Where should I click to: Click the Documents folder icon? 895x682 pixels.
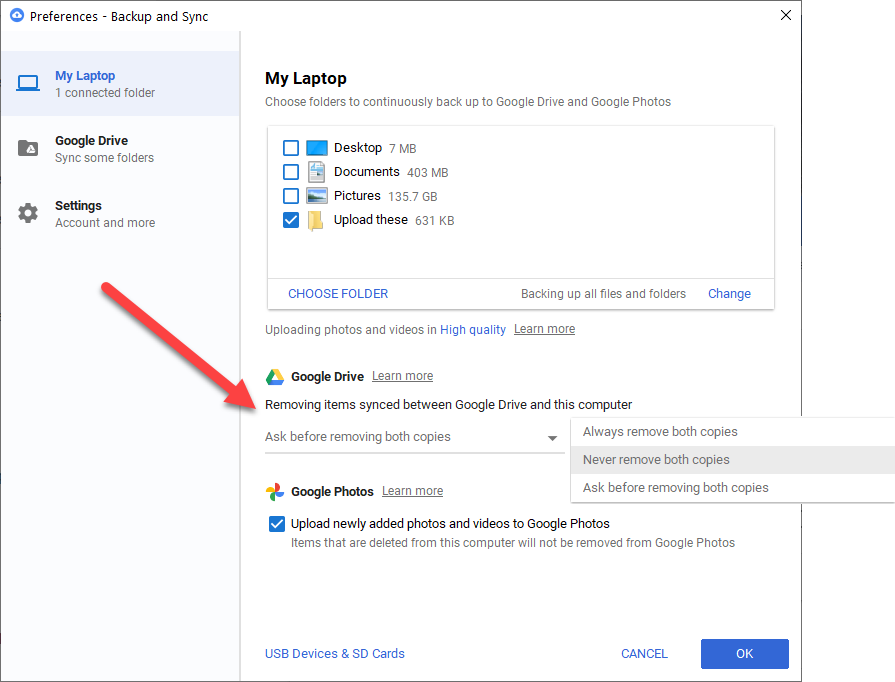point(316,172)
